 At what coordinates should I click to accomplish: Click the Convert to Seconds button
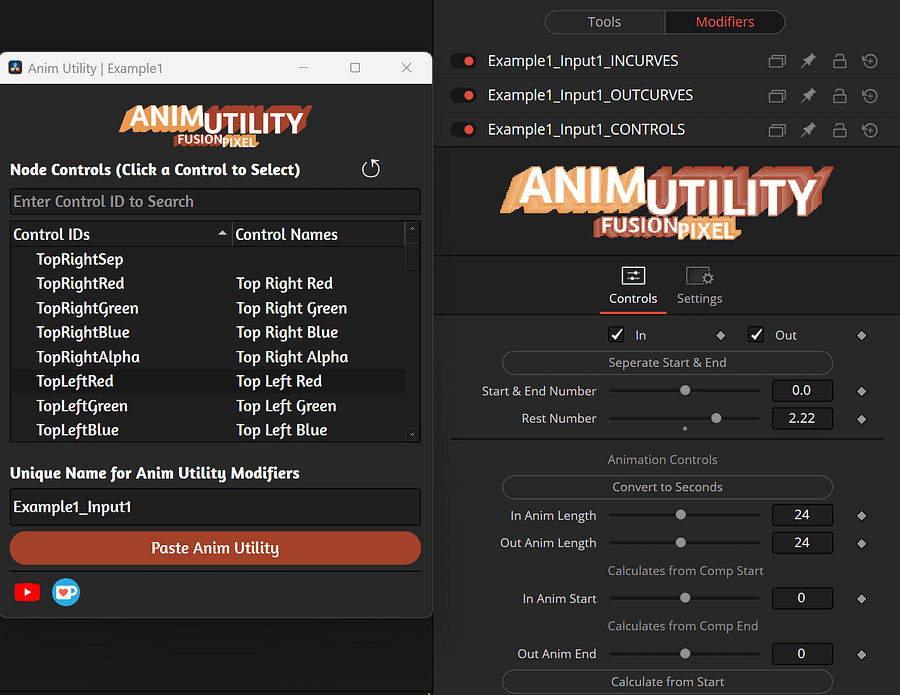click(x=668, y=487)
